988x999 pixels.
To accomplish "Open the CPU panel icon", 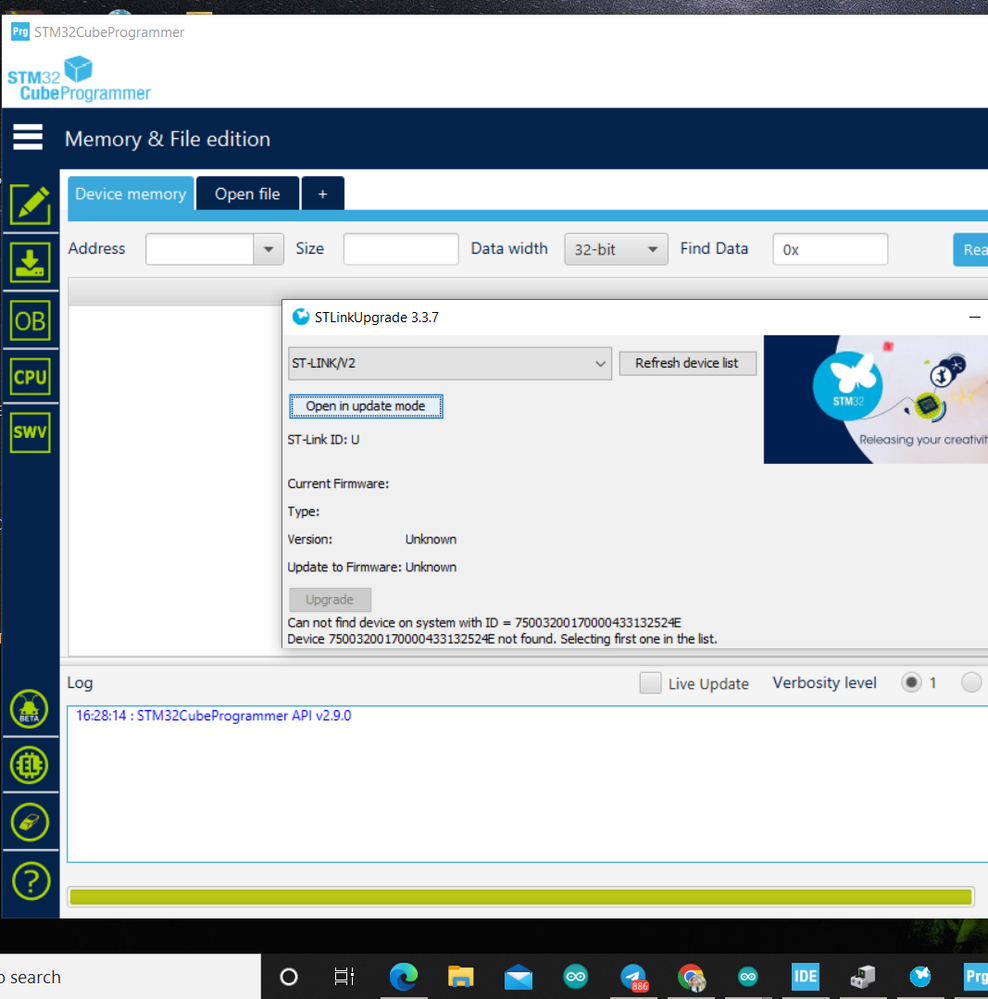I will [x=30, y=377].
